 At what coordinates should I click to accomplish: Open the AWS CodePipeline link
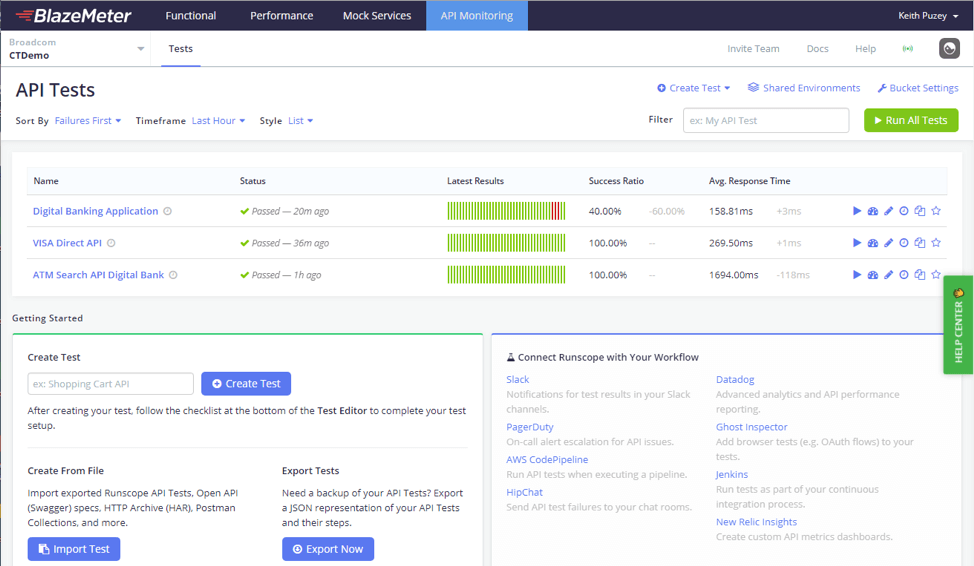[547, 459]
